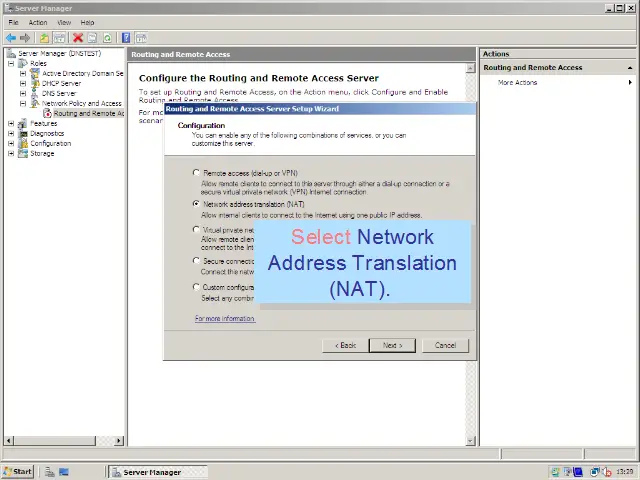The width and height of the screenshot is (640, 480).
Task: Click Next in the setup wizard
Action: click(392, 345)
